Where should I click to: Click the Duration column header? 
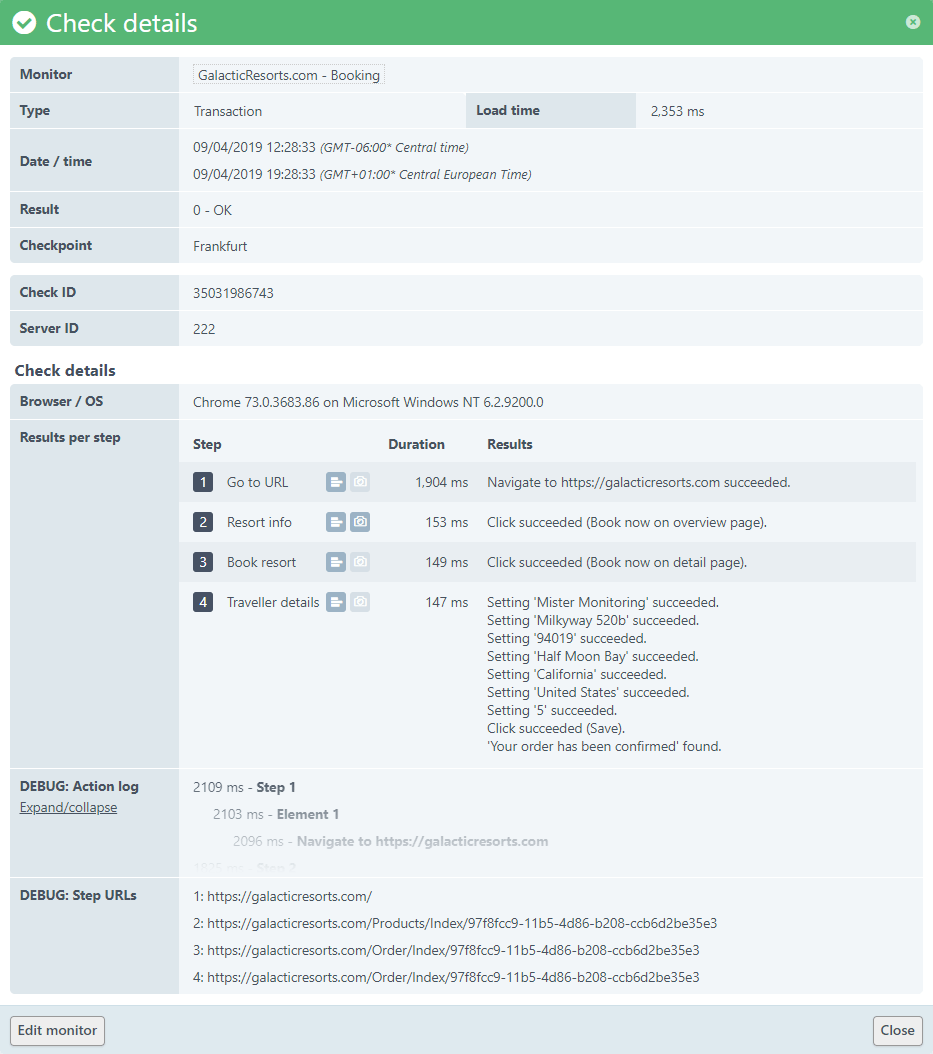[x=416, y=444]
